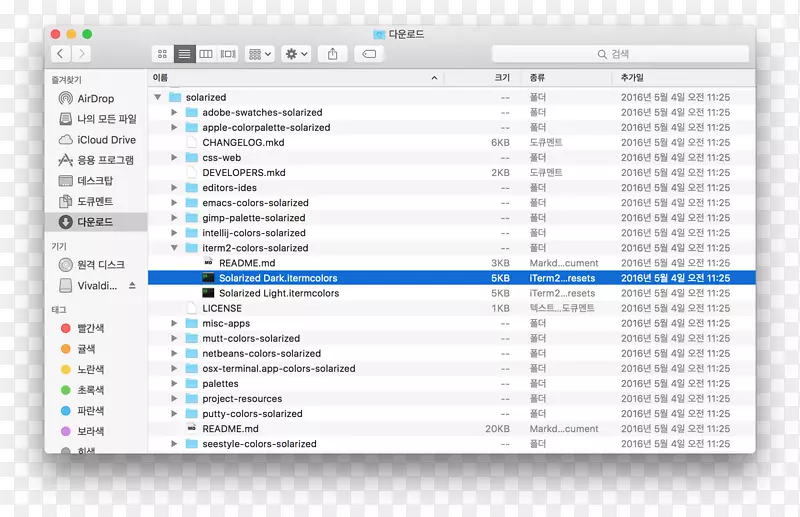Screen dimensions: 800x517
Task: Expand the editors-ides folder
Action: point(174,187)
